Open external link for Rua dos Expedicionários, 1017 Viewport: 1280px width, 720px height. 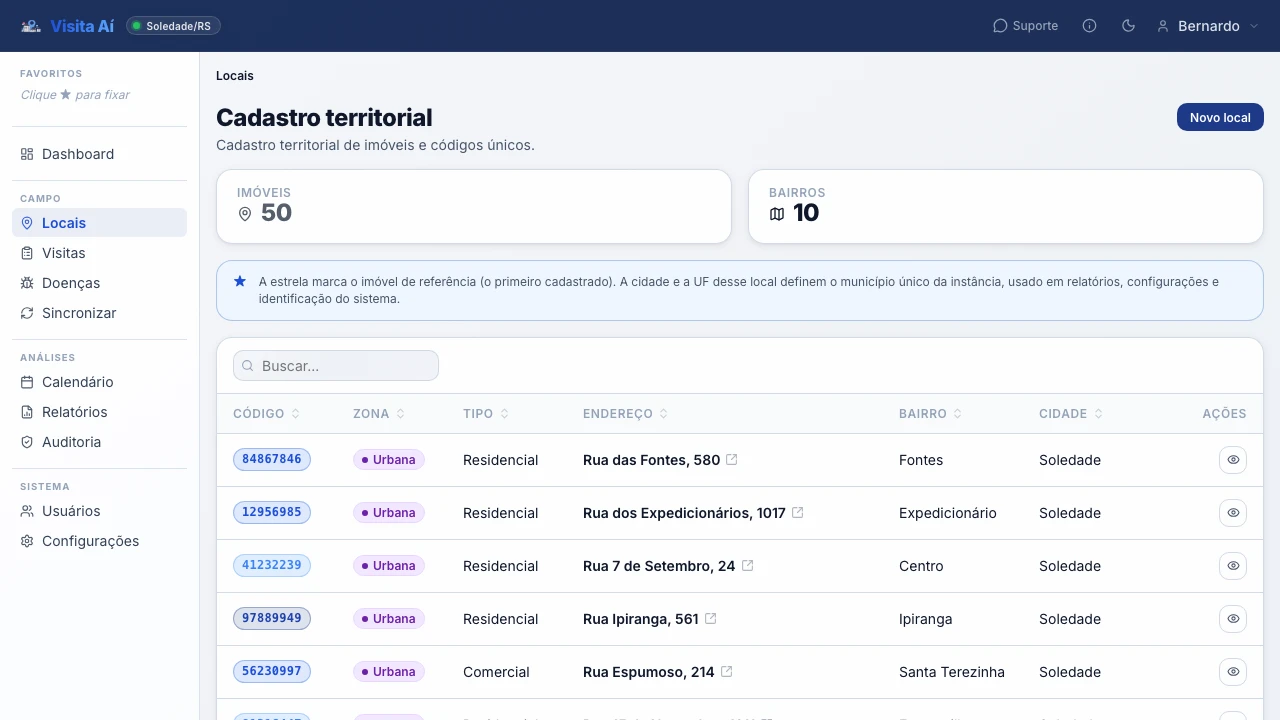coord(798,513)
